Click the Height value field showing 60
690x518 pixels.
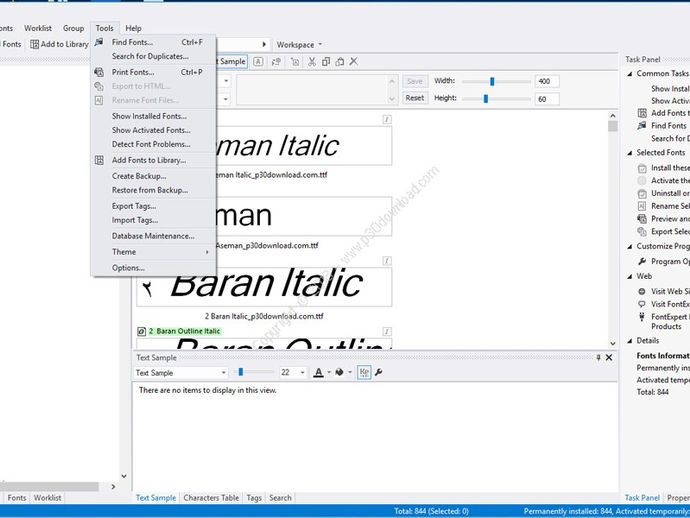coord(547,99)
